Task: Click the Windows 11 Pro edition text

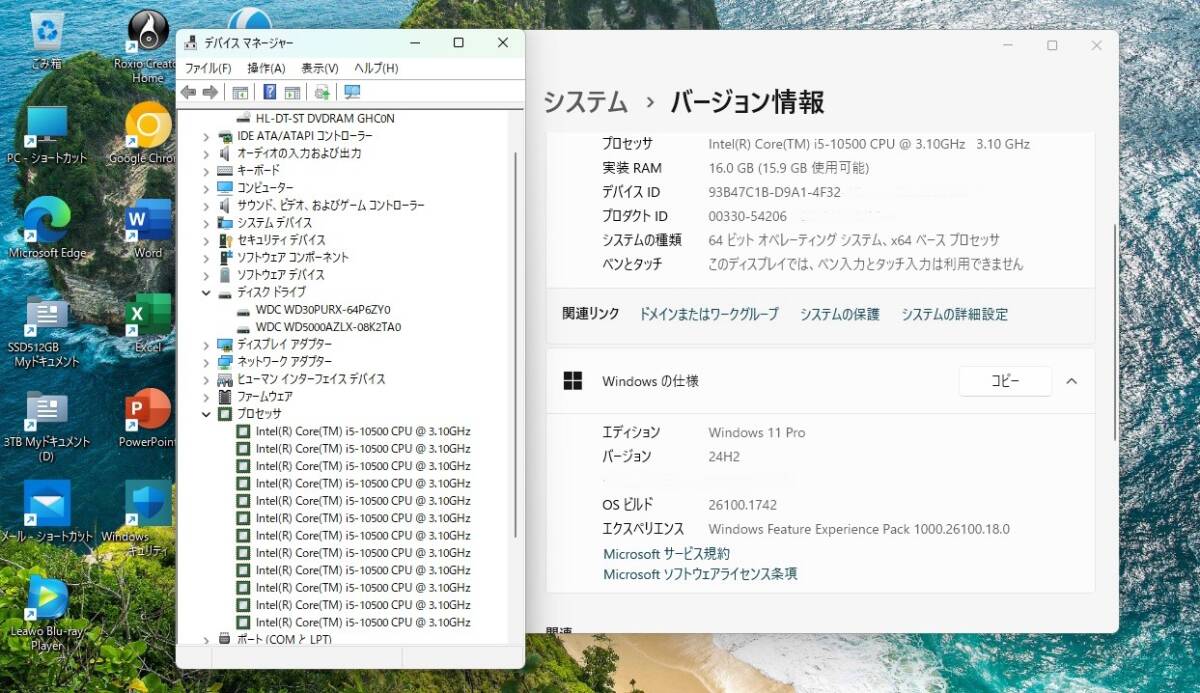Action: (757, 433)
